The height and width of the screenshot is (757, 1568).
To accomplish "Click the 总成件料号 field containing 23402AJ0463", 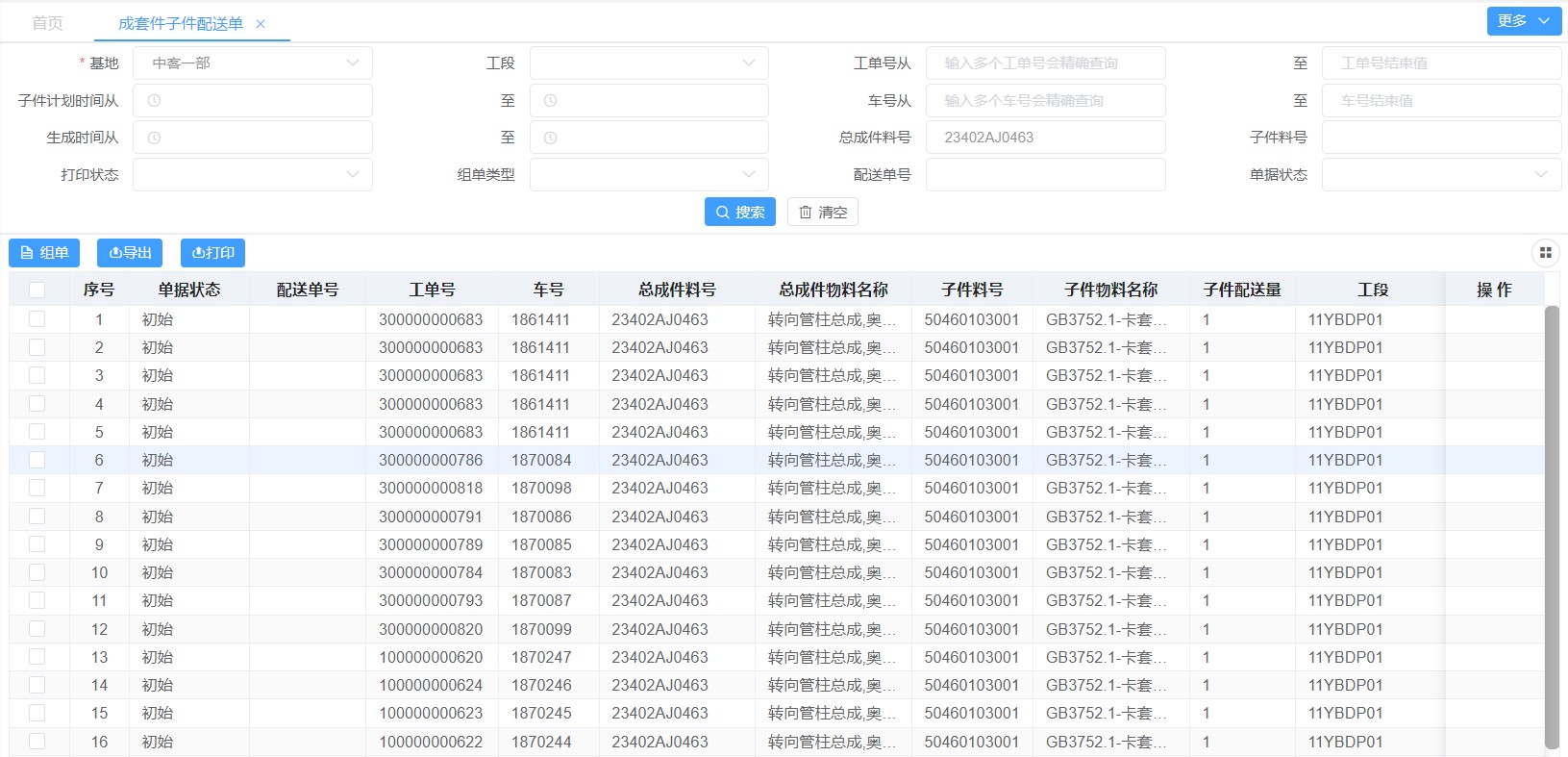I will coord(1045,138).
